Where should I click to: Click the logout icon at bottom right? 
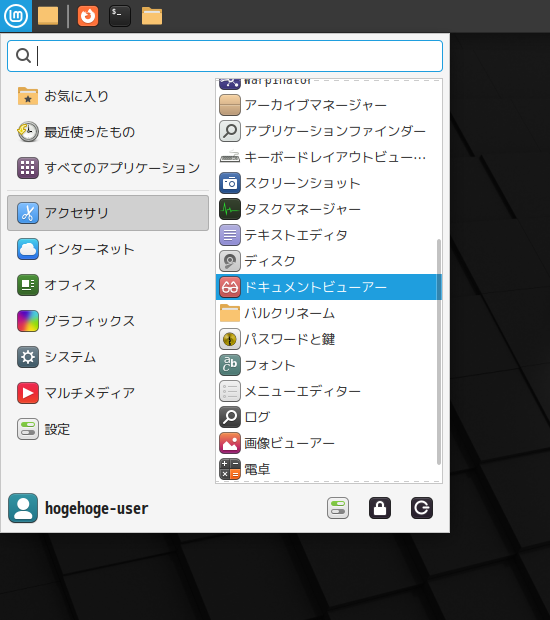pos(421,508)
